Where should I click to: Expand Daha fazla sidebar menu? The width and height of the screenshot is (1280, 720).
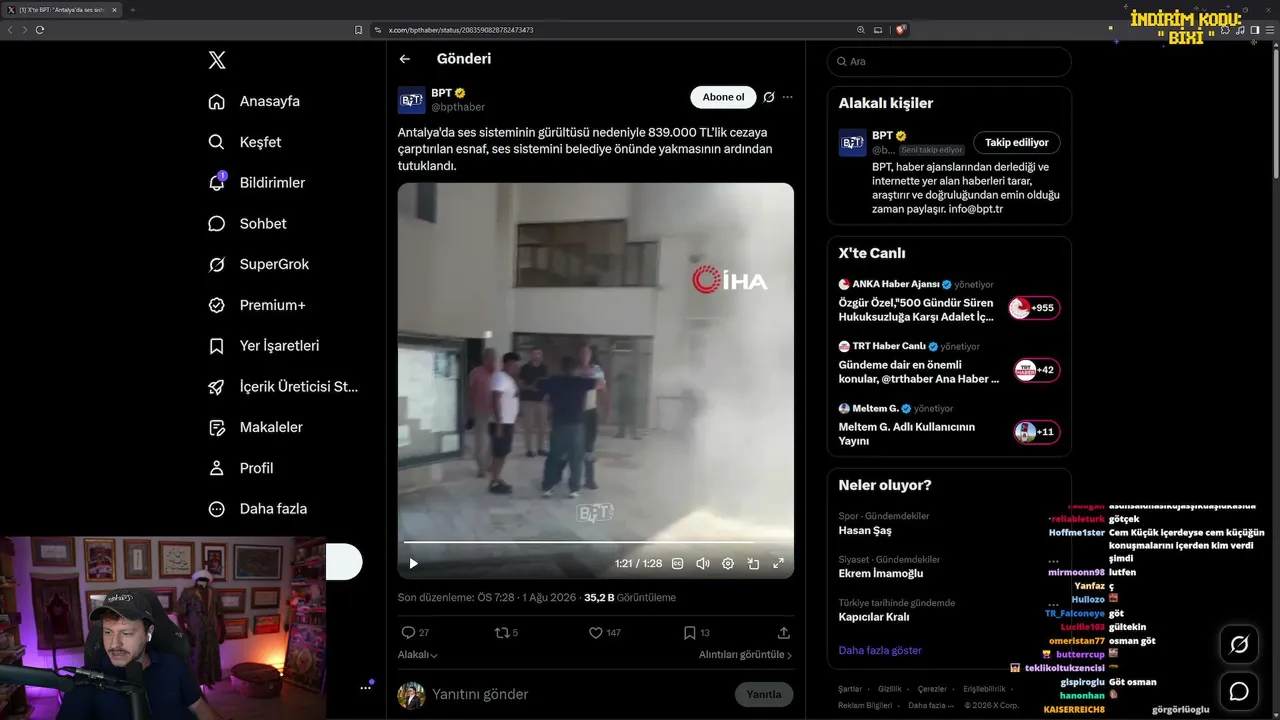point(257,509)
